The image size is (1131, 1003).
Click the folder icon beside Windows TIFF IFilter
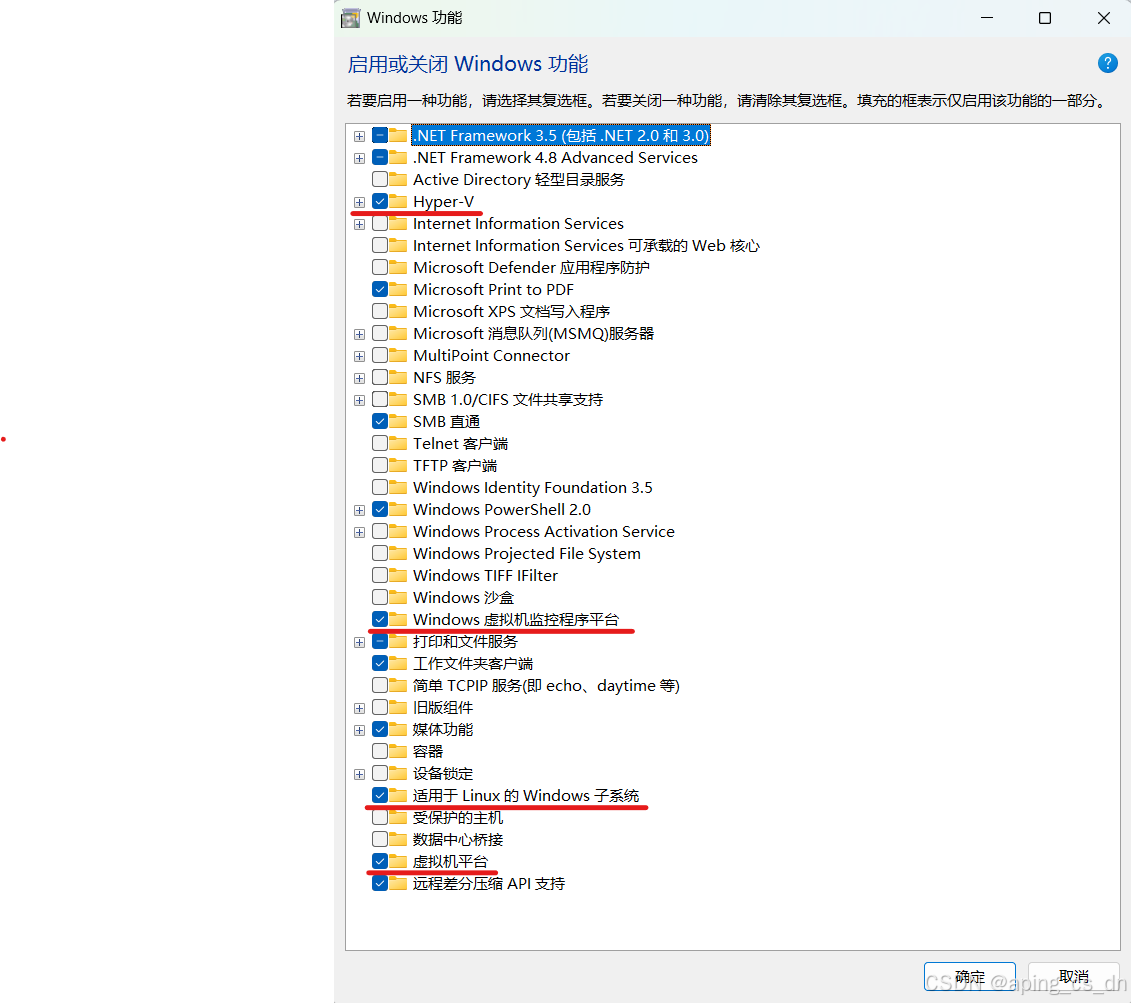point(398,575)
